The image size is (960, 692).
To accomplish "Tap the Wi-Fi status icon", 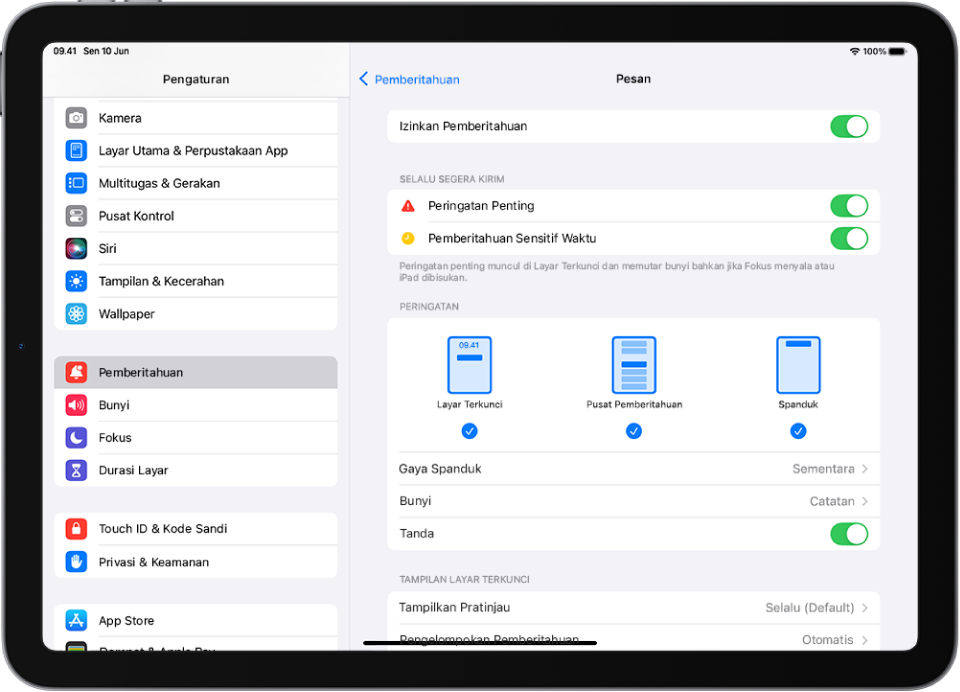I will (x=855, y=51).
